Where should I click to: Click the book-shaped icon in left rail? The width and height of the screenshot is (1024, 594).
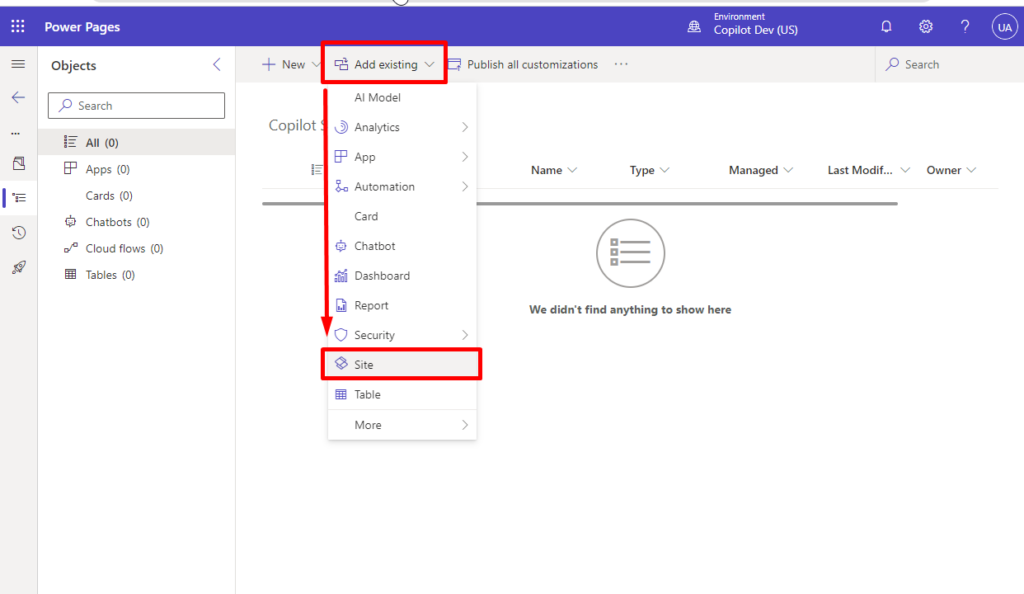pyautogui.click(x=19, y=163)
